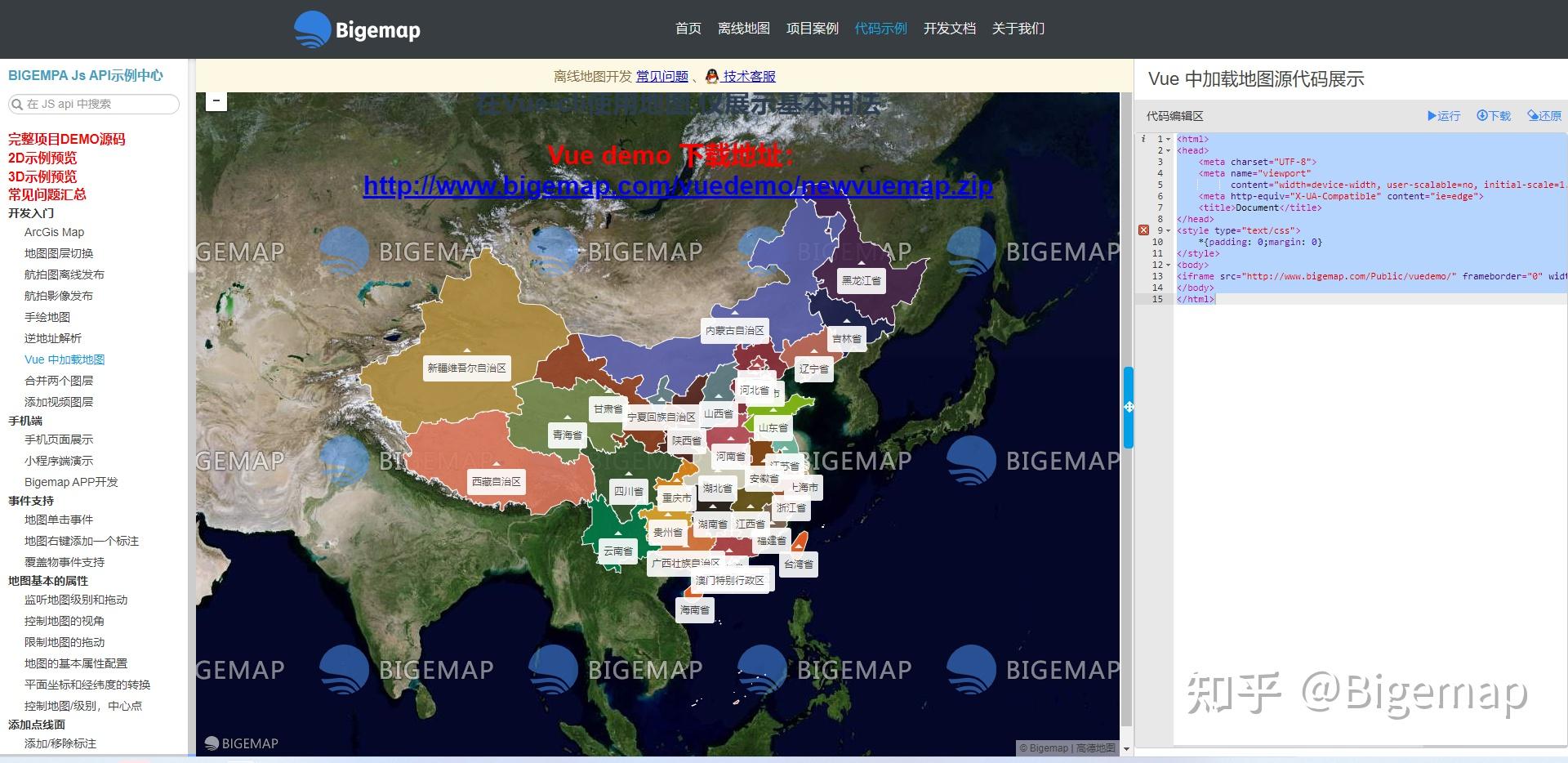Collapse the style block fold arrow line 9
The image size is (1568, 763).
[1169, 231]
